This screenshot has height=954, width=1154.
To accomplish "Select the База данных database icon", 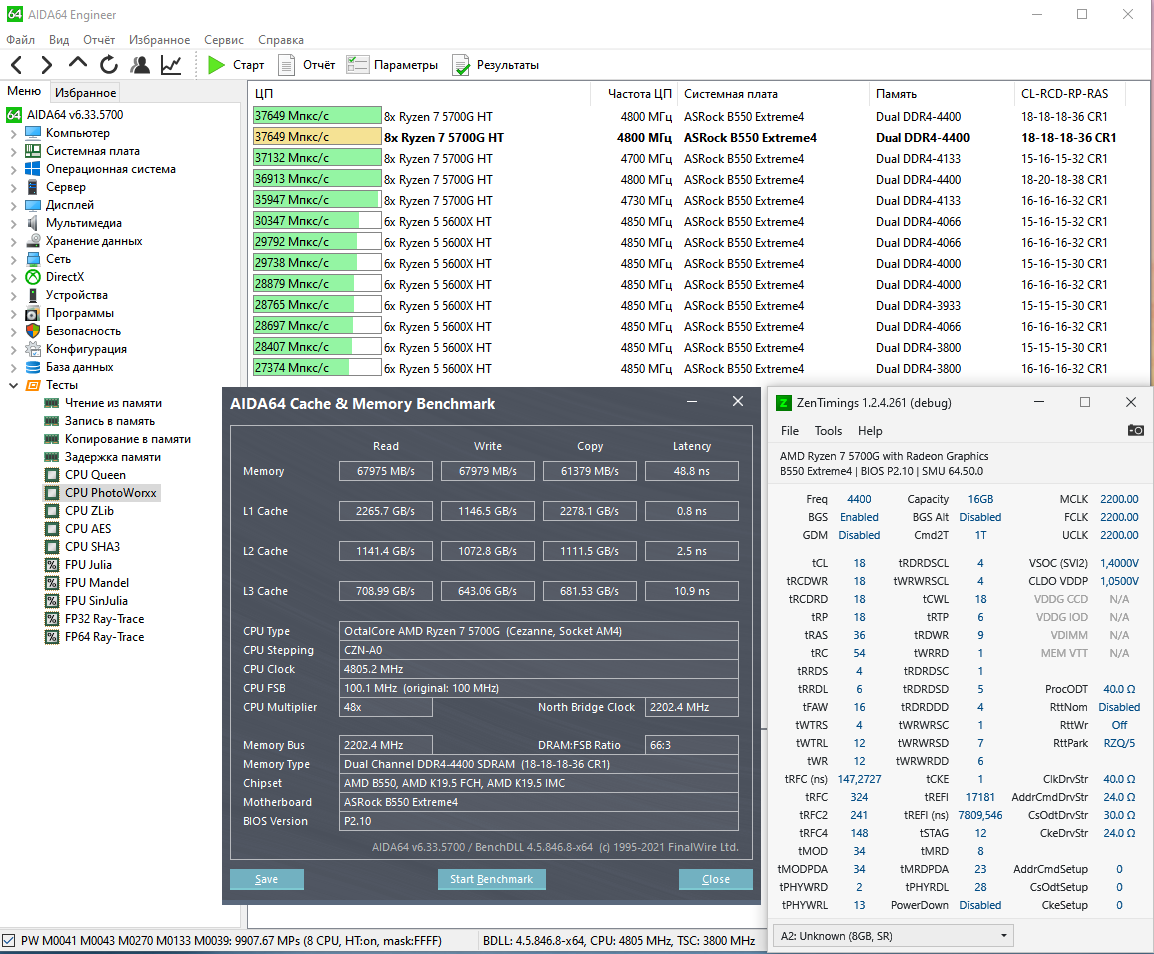I will click(33, 367).
